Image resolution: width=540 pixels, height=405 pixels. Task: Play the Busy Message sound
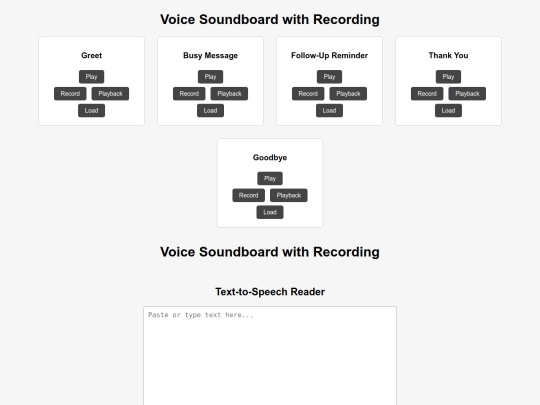click(x=210, y=77)
